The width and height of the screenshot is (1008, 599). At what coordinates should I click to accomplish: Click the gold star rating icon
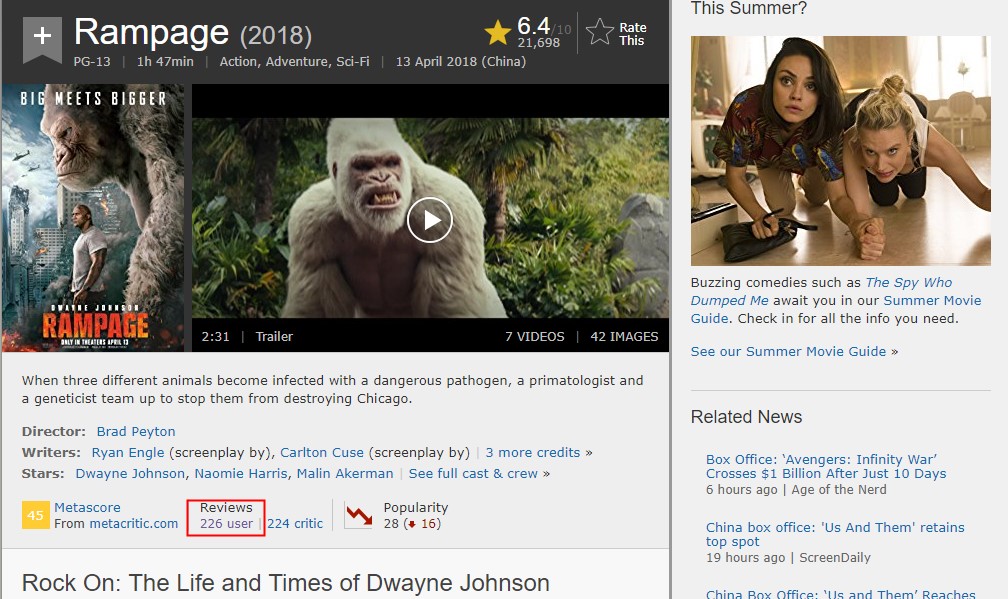coord(498,32)
